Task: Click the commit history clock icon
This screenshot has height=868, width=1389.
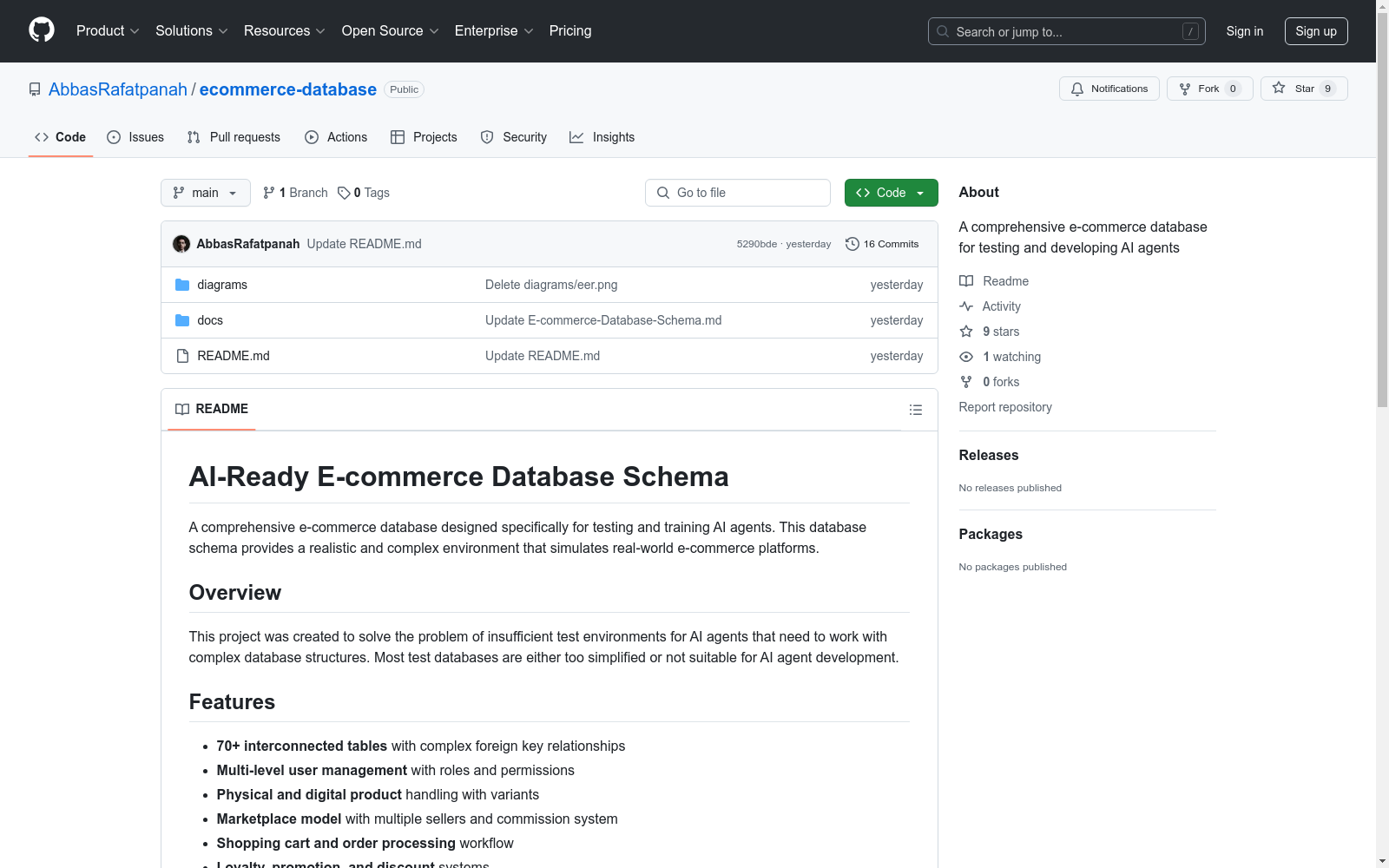Action: (852, 244)
